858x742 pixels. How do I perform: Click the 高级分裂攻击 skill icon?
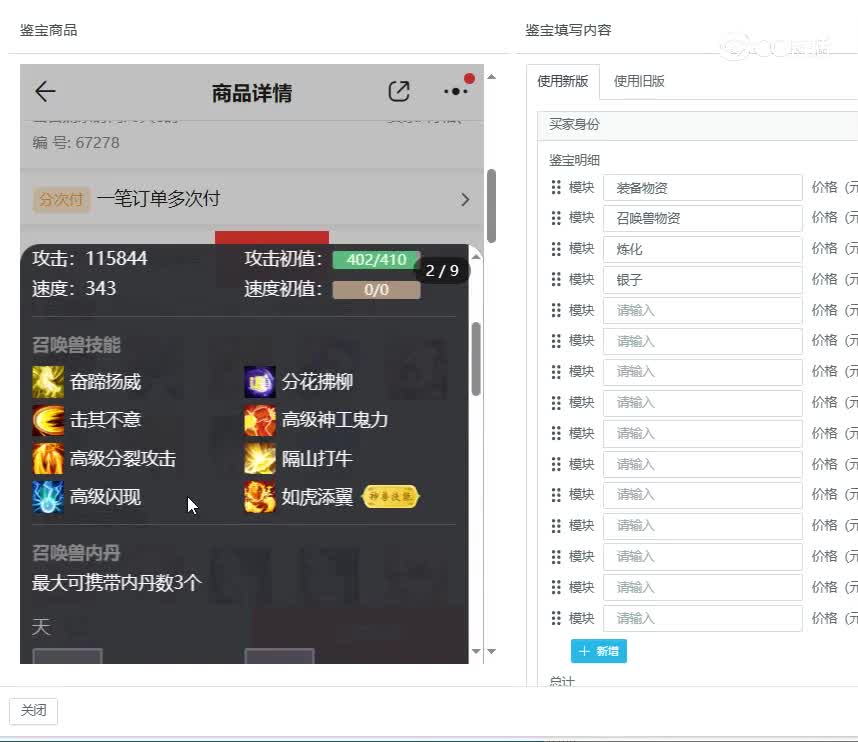click(48, 458)
